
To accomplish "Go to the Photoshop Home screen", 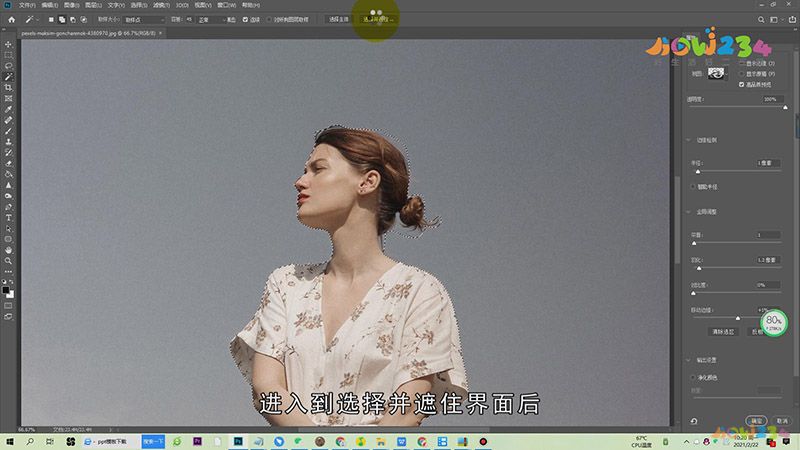I will coord(11,19).
